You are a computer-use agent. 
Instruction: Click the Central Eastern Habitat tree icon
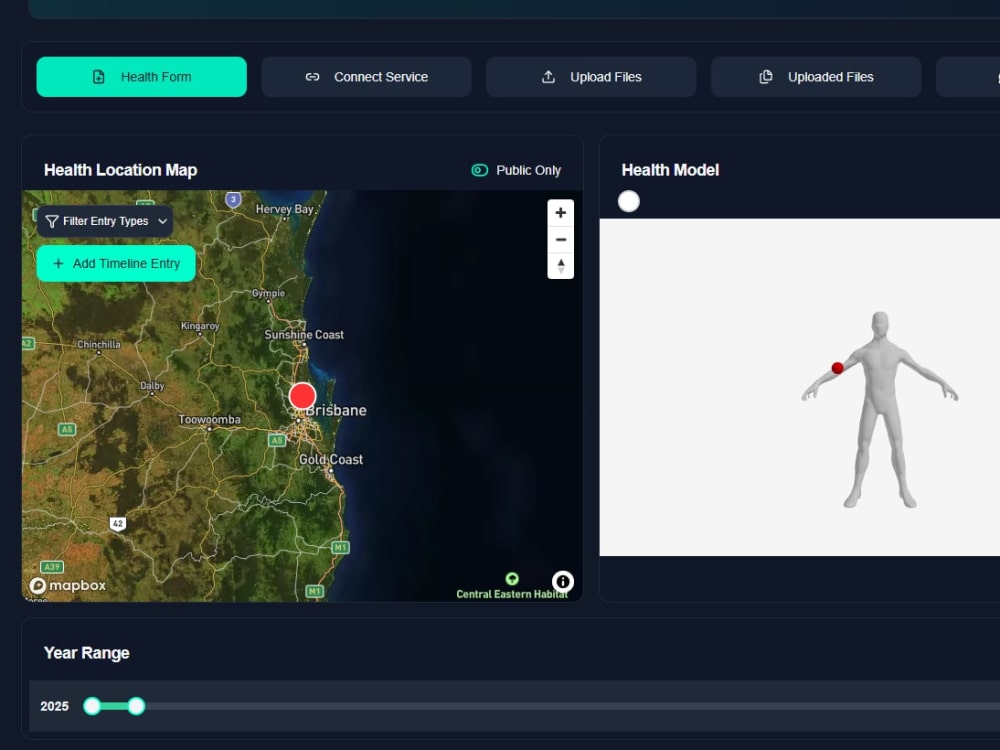click(x=512, y=578)
